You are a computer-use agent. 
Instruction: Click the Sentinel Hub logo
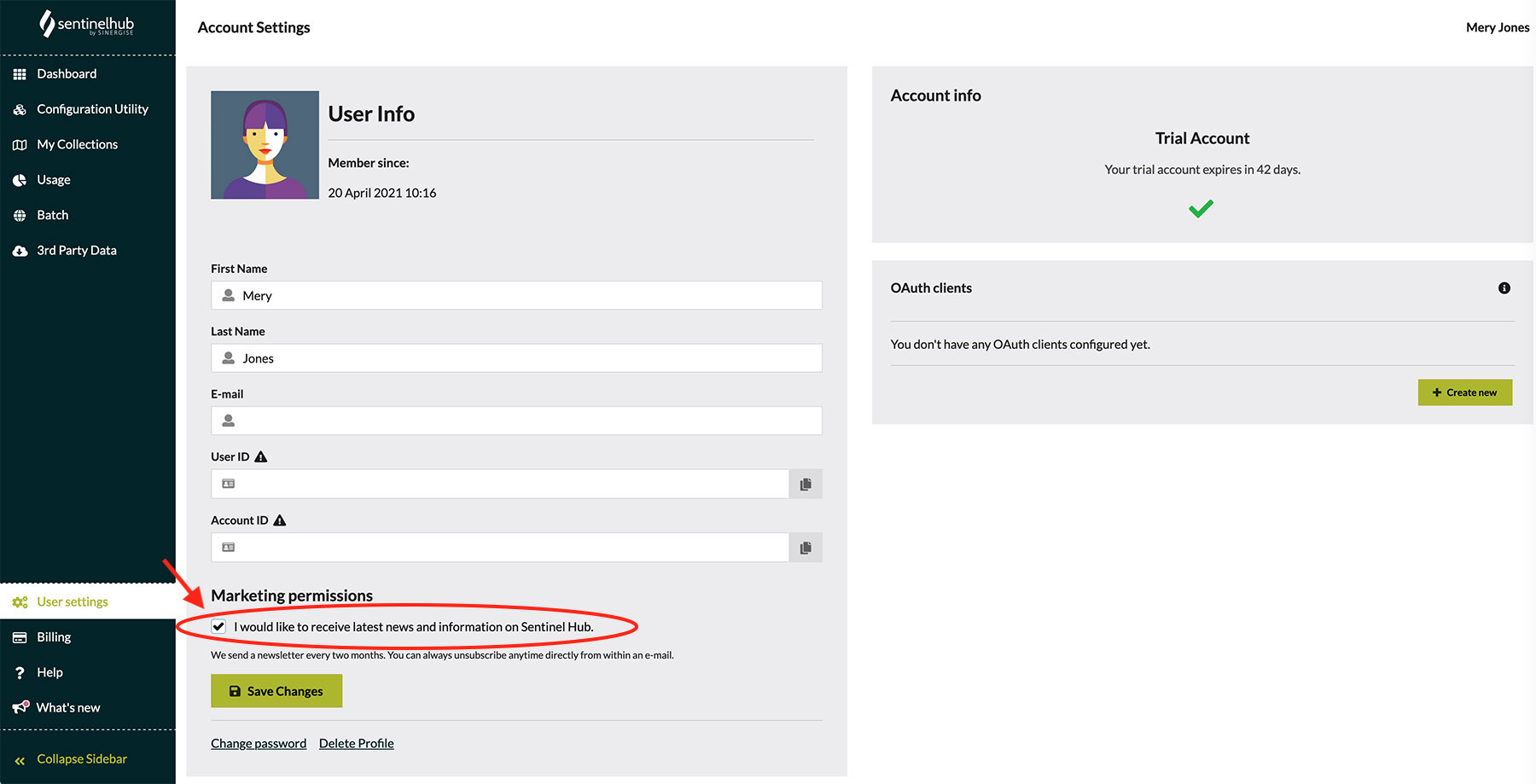coord(87,25)
